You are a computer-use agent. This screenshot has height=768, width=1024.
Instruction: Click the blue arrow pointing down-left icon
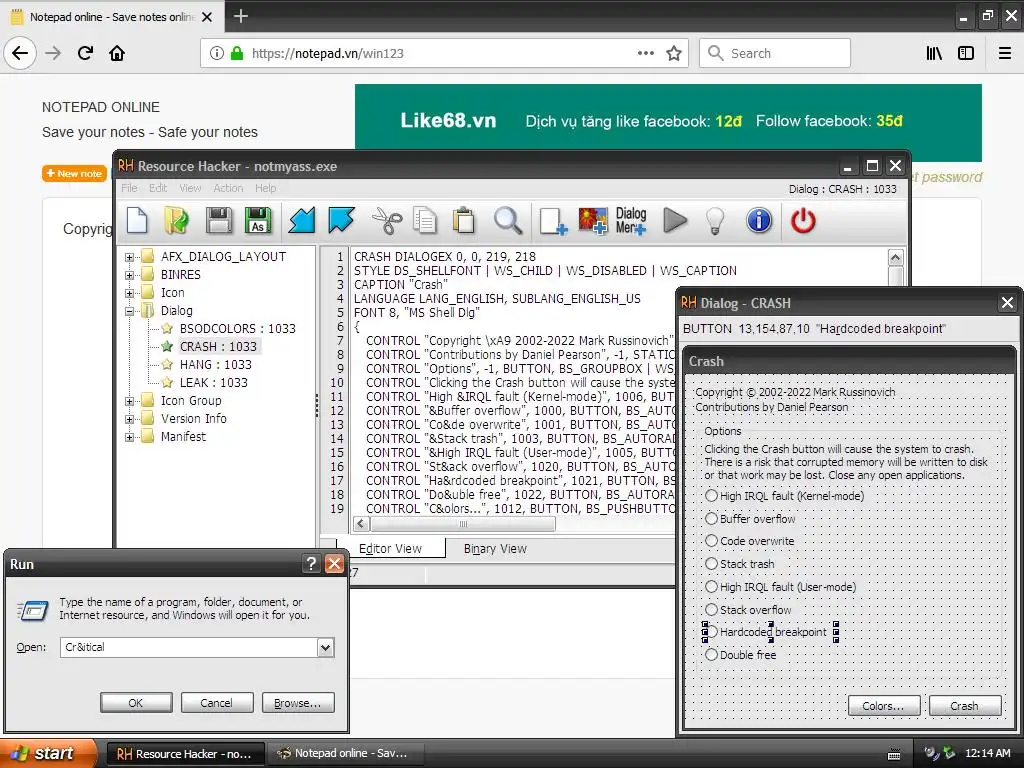302,220
